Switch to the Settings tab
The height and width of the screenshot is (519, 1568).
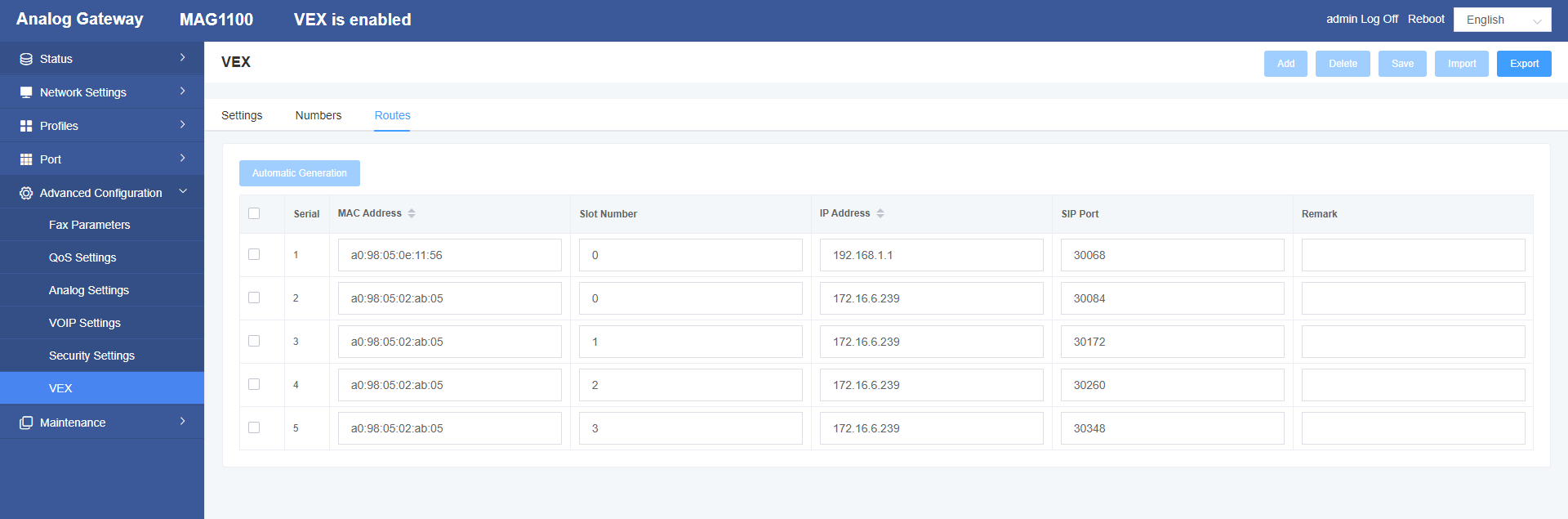pos(242,115)
